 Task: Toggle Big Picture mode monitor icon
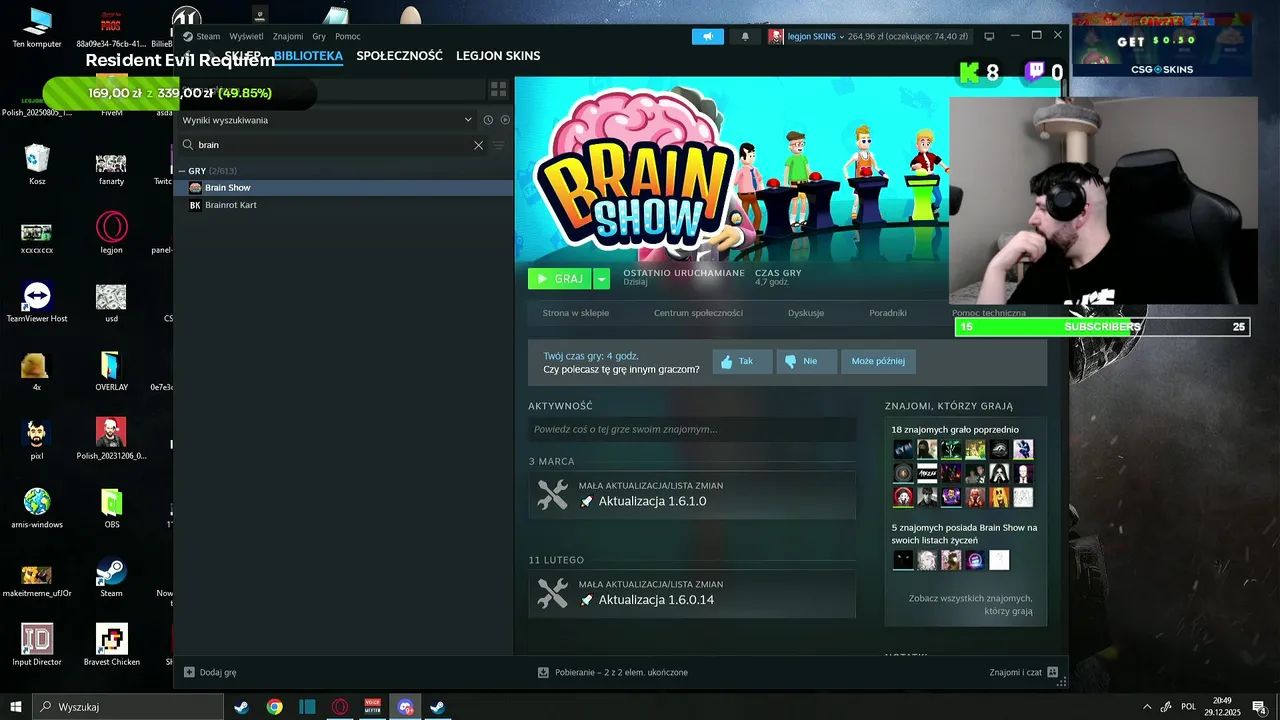[989, 36]
